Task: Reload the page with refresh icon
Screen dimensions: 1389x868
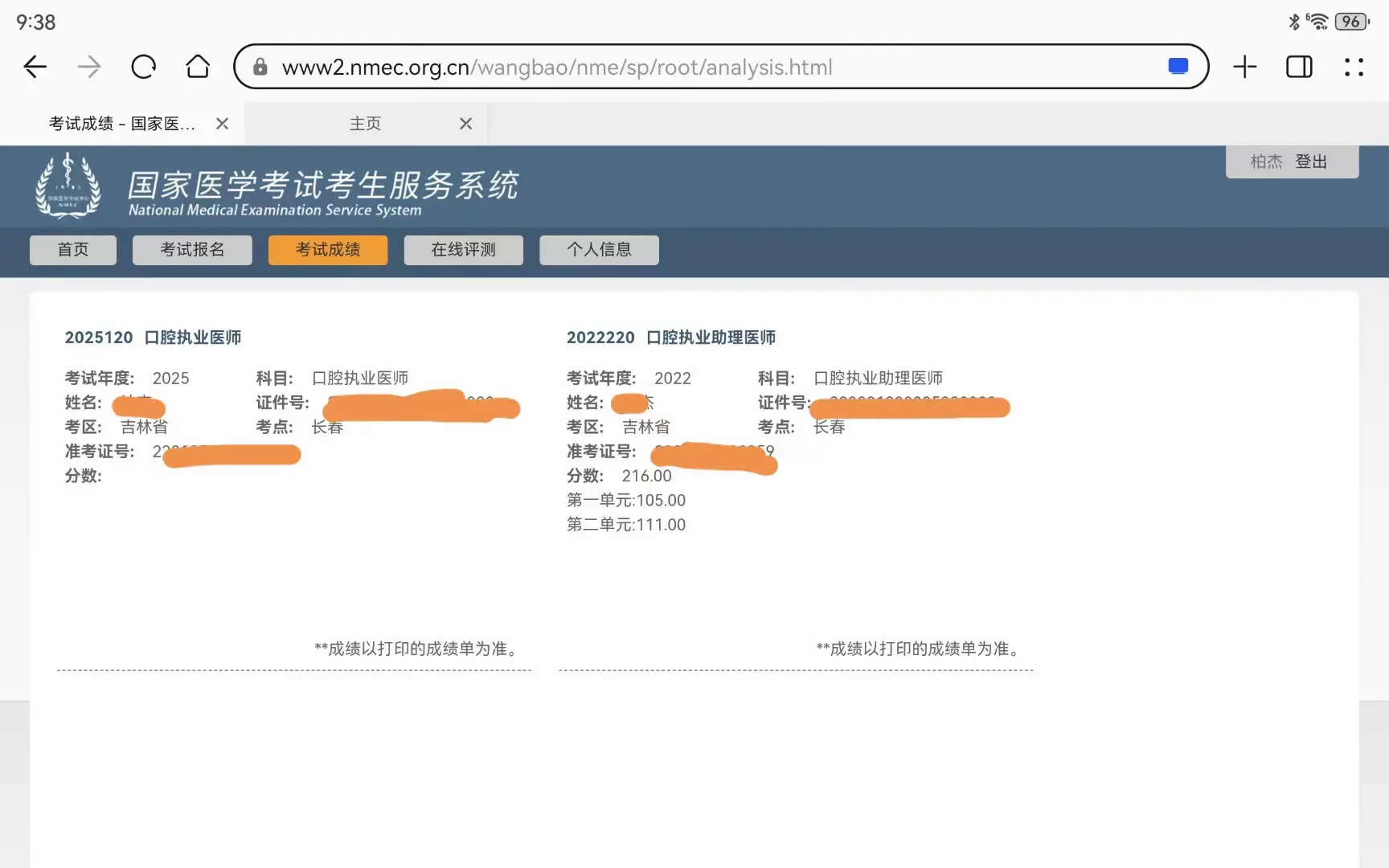Action: 143,67
